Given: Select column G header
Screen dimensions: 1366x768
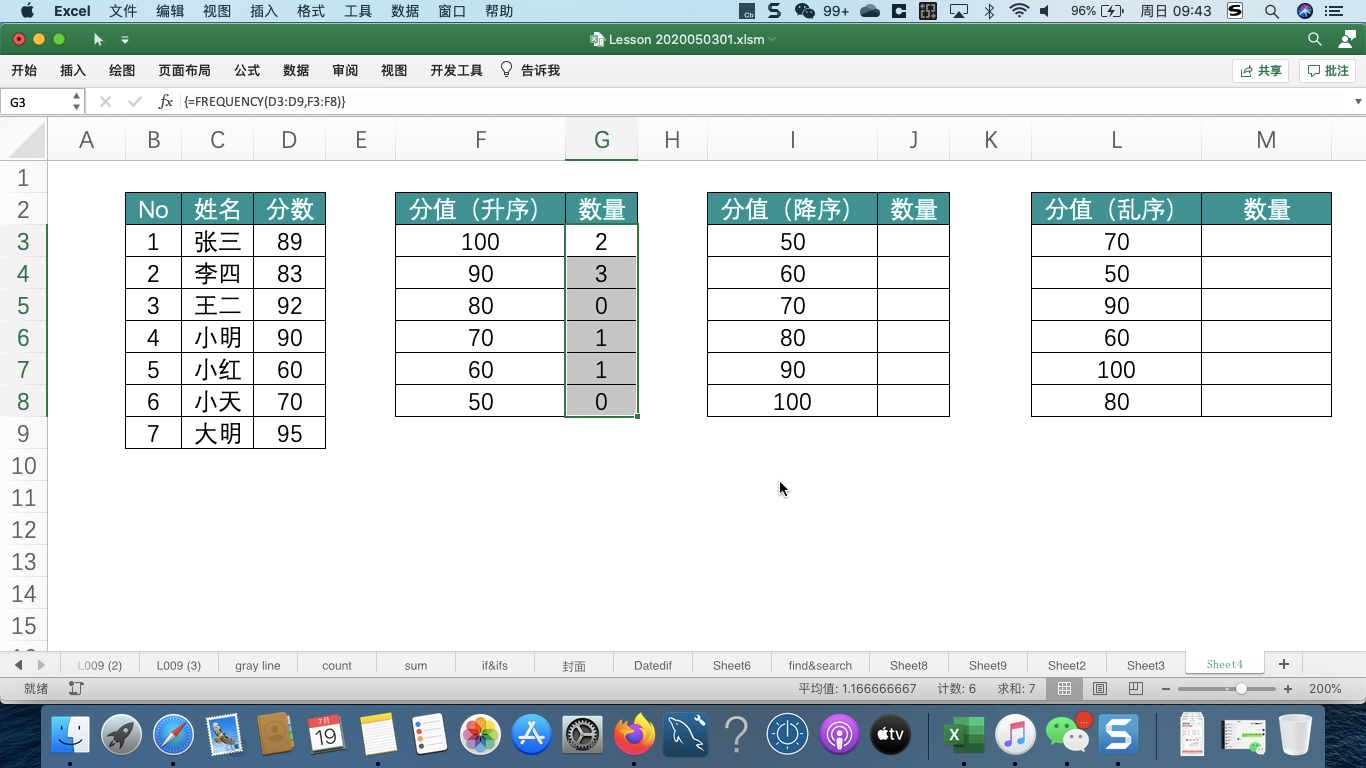Looking at the screenshot, I should (x=601, y=140).
